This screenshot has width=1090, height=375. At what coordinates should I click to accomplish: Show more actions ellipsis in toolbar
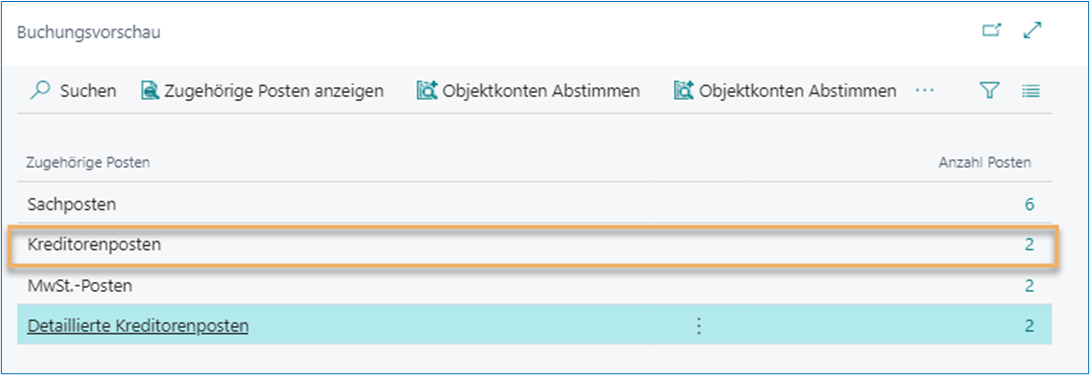[x=925, y=90]
